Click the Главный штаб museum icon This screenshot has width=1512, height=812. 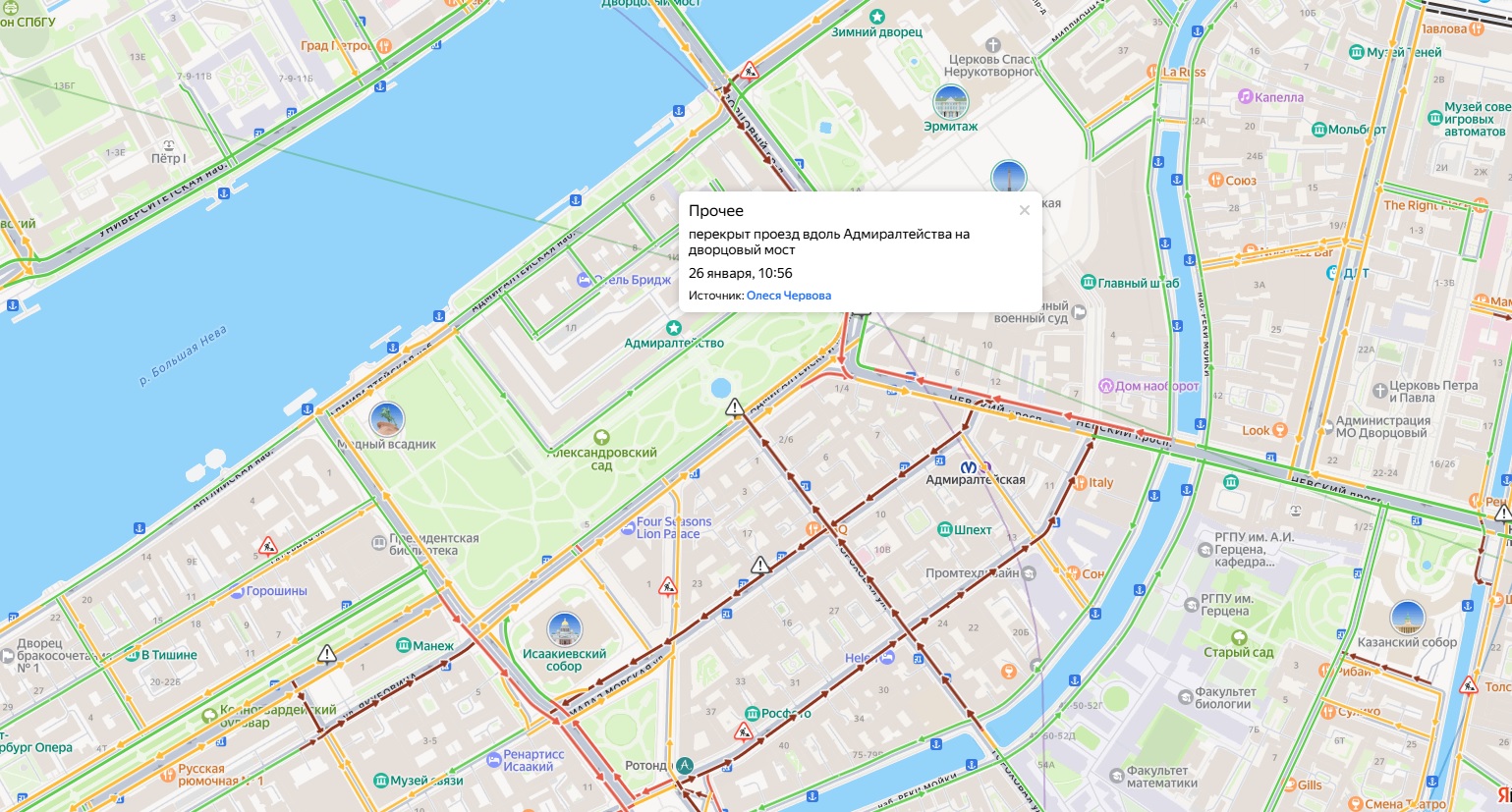[x=1088, y=283]
